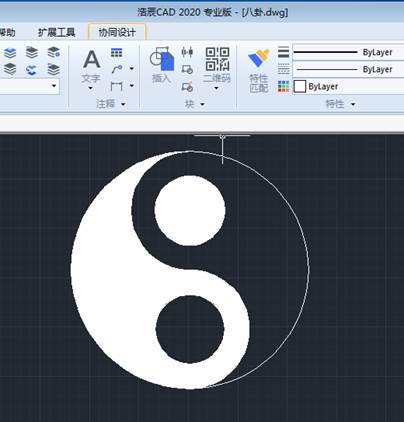The height and width of the screenshot is (422, 404).
Task: Click the top-left layer stack icon
Action: [10, 53]
